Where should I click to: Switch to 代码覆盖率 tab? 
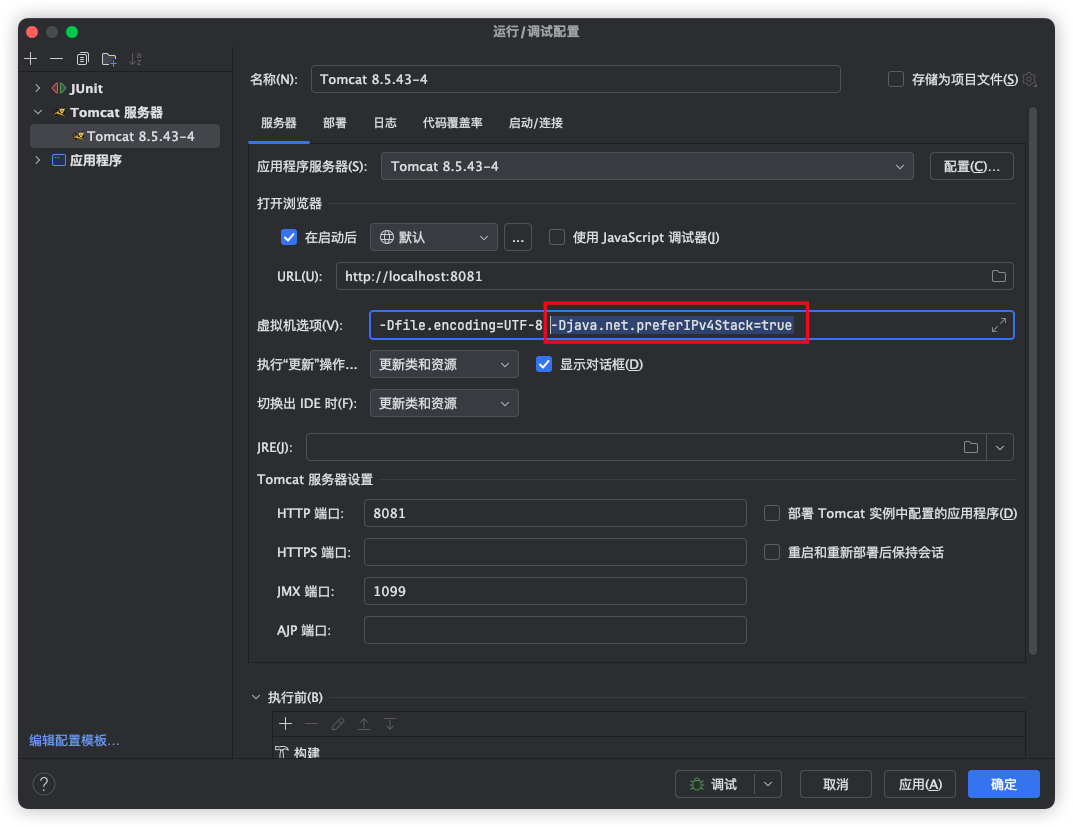[452, 123]
